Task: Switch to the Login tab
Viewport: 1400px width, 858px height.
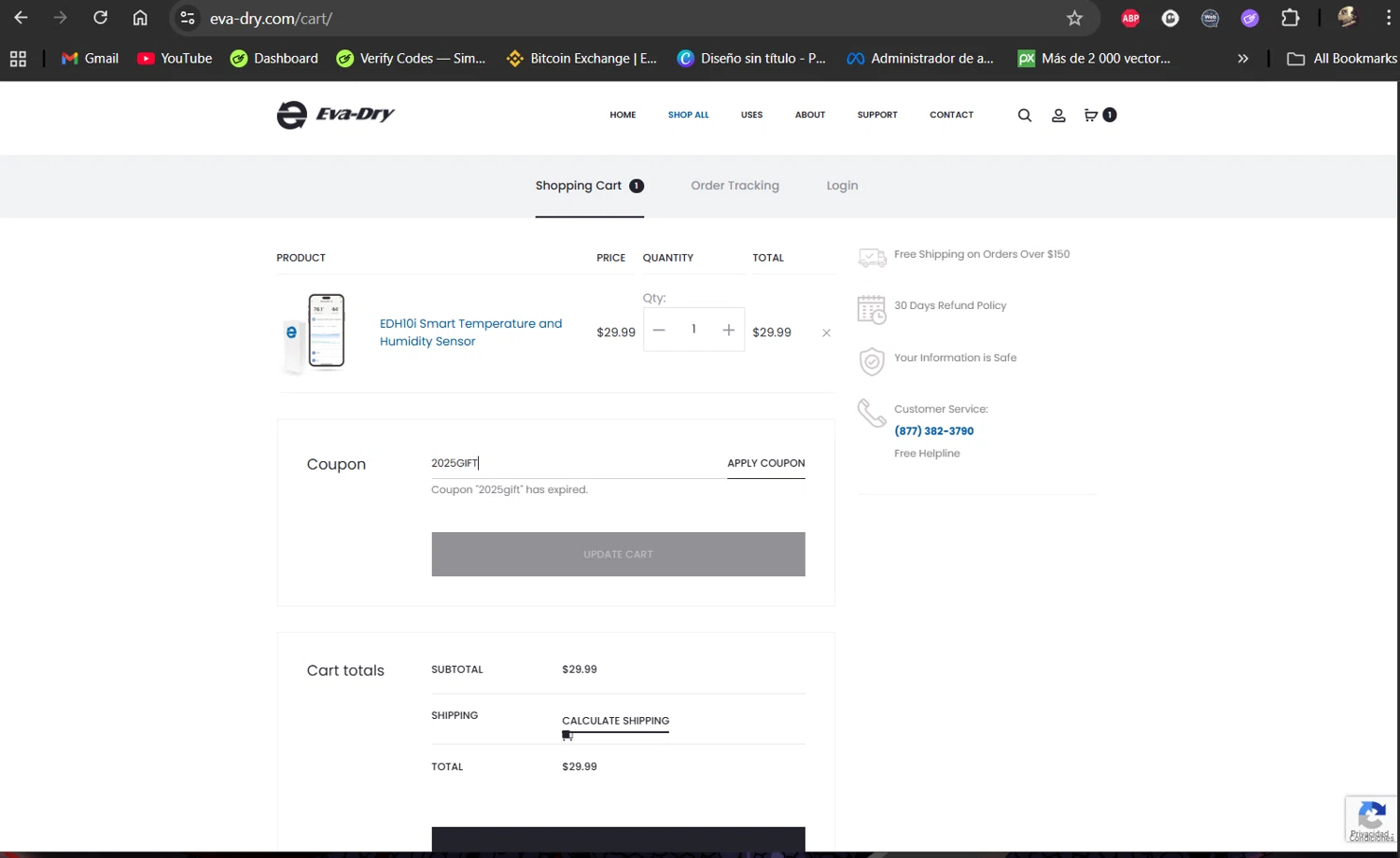Action: tap(842, 186)
